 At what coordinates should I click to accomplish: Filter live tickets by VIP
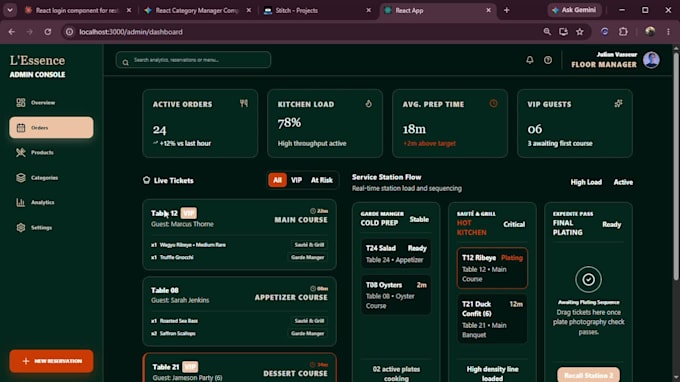point(296,180)
